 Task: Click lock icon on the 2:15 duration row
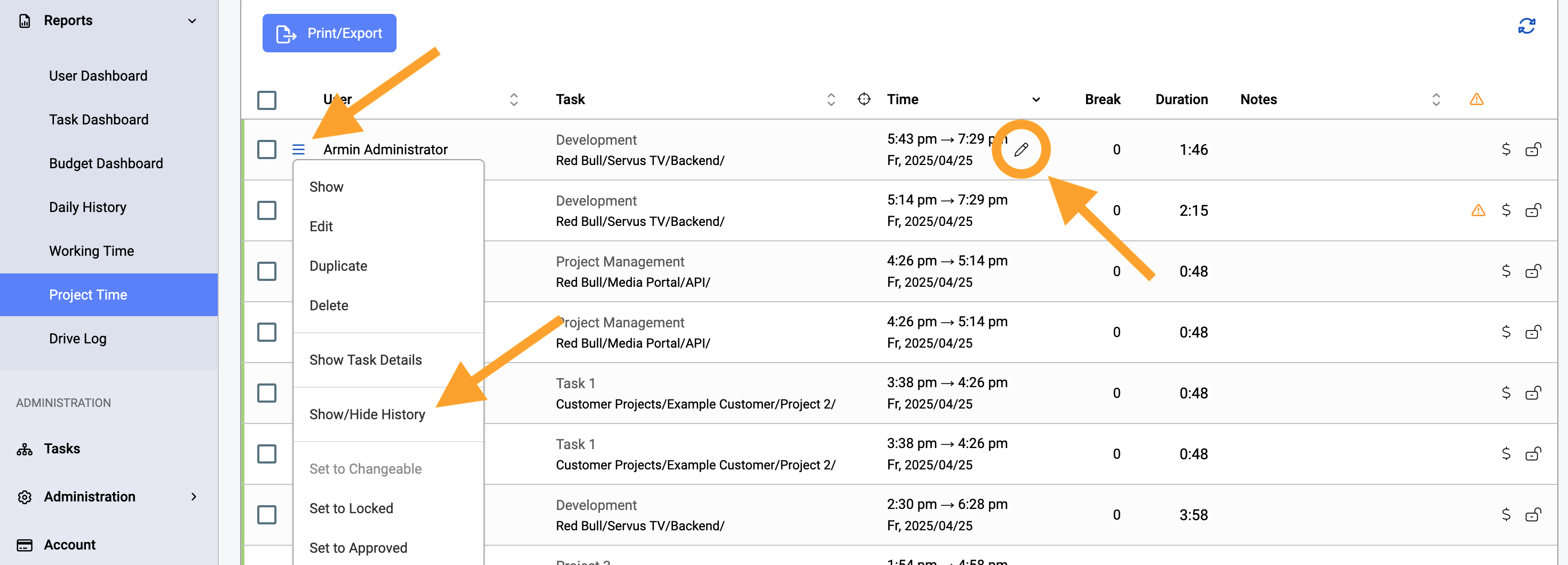(x=1533, y=210)
